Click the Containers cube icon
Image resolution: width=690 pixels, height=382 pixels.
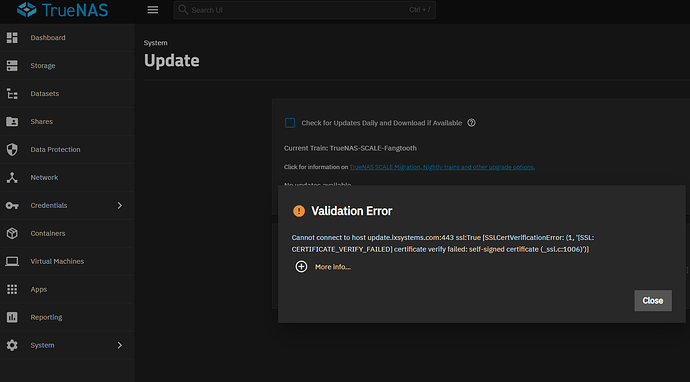(x=12, y=233)
